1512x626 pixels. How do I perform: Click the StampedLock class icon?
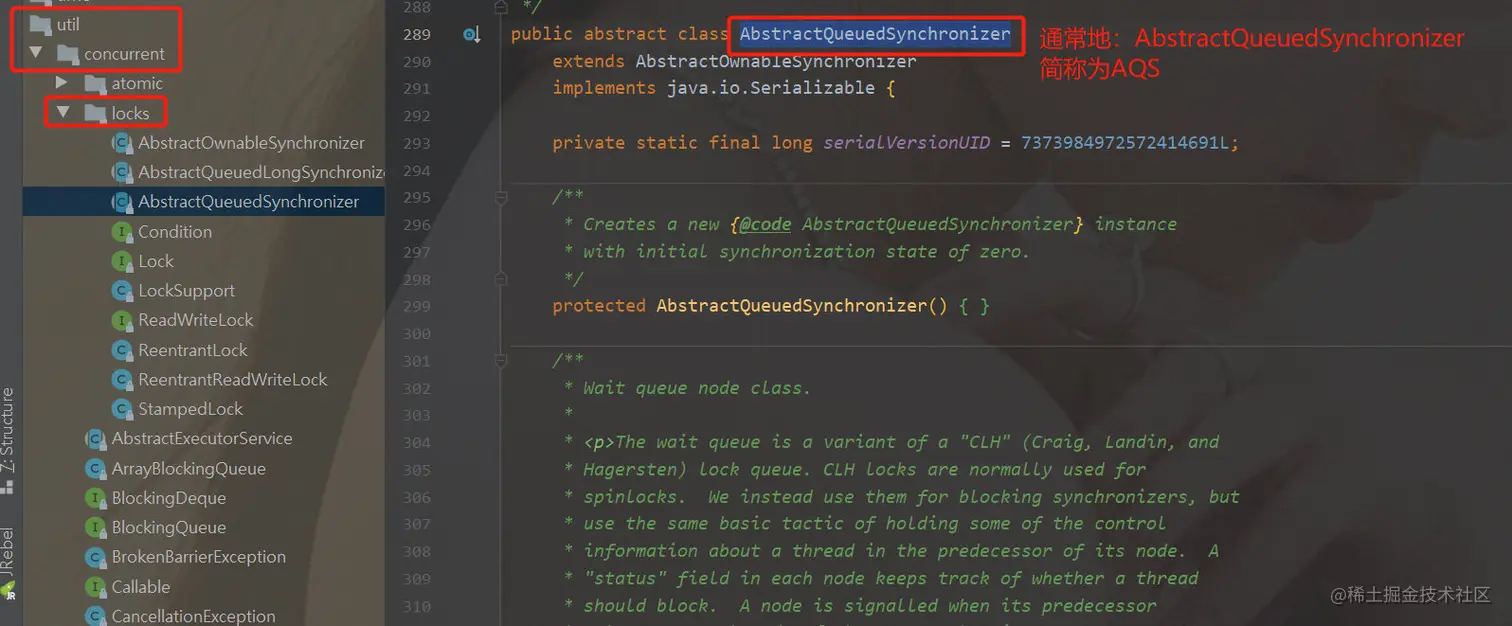point(122,409)
